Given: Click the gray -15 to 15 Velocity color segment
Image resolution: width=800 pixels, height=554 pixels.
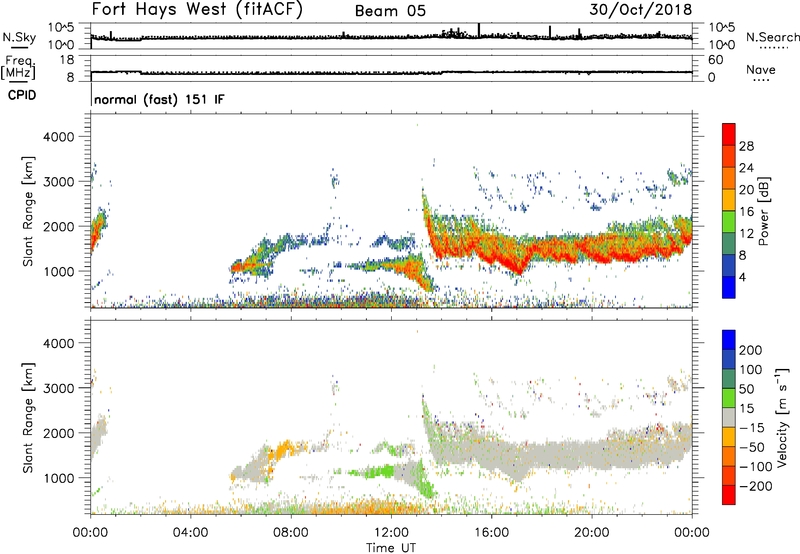Looking at the screenshot, I should pyautogui.click(x=729, y=417).
